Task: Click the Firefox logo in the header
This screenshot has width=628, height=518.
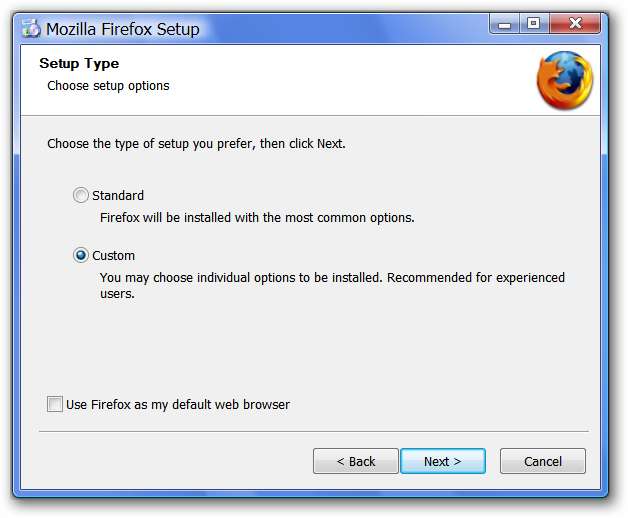Action: point(564,80)
